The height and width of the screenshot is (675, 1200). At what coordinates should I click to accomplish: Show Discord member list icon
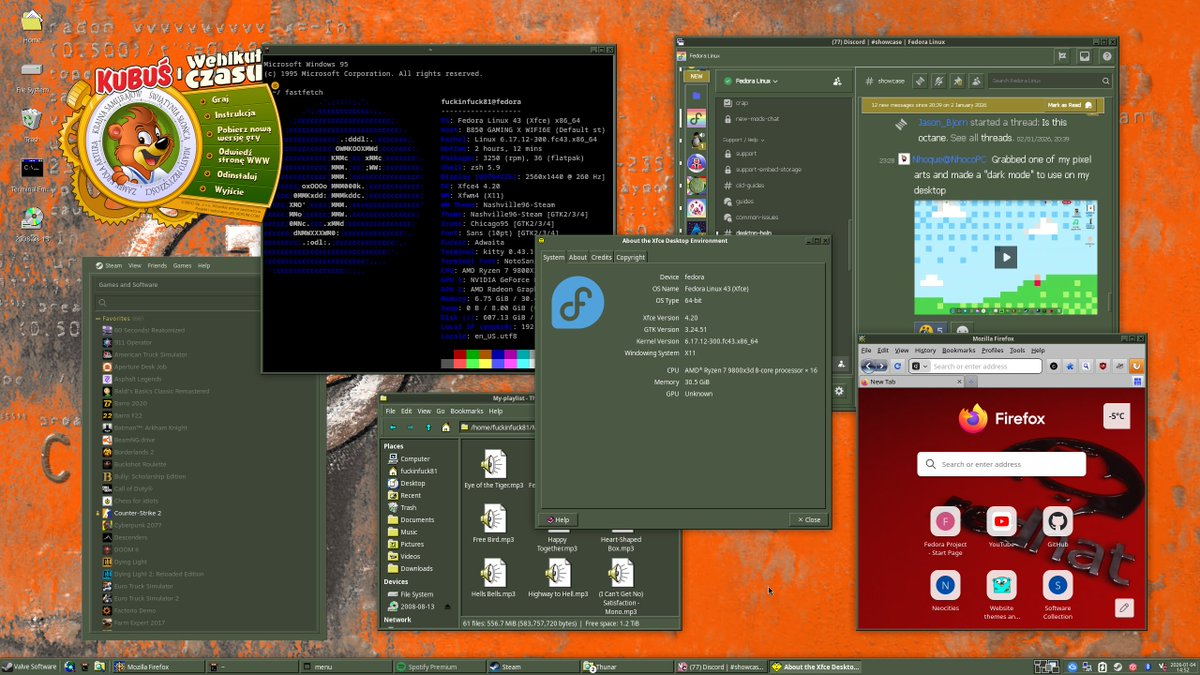coord(976,81)
